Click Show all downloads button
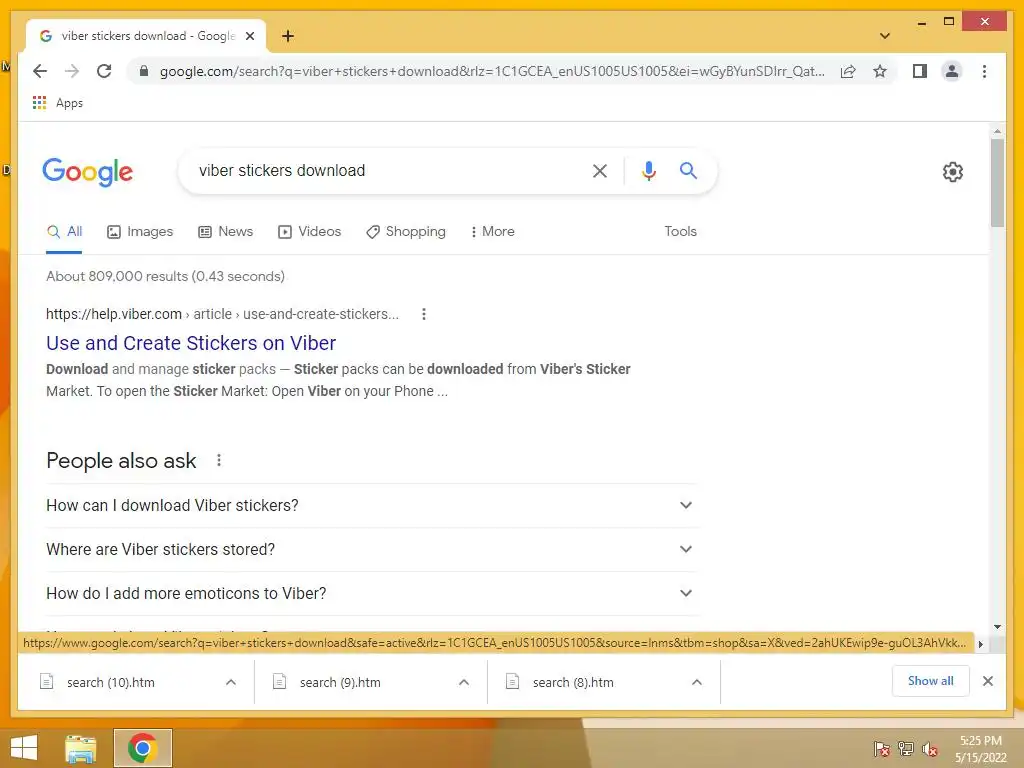1024x768 pixels. [931, 681]
